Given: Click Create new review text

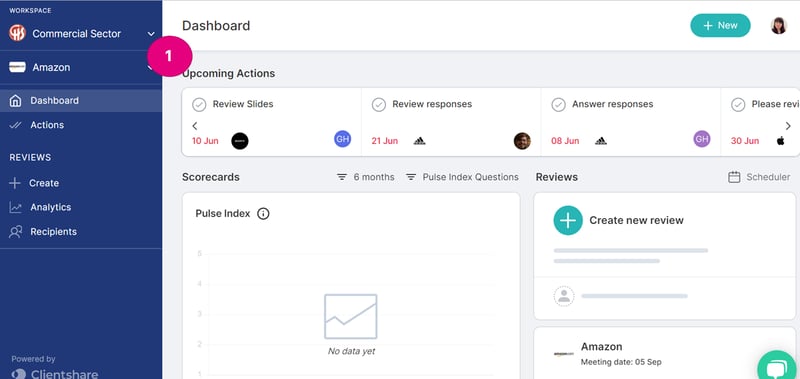Looking at the screenshot, I should click(x=636, y=220).
